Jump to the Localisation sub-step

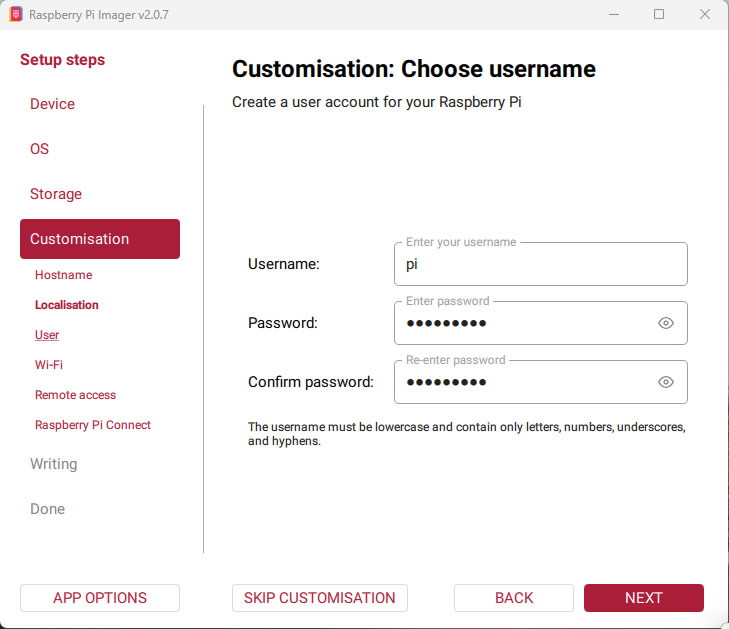67,305
